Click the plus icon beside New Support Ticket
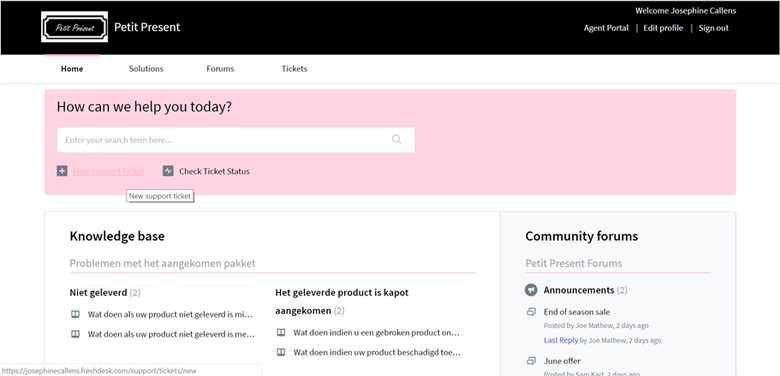This screenshot has height=376, width=780. [62, 171]
